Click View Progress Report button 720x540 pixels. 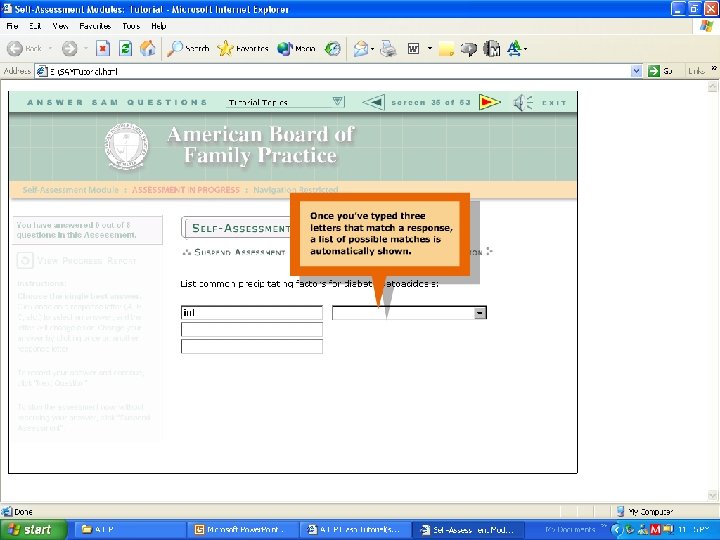point(78,261)
